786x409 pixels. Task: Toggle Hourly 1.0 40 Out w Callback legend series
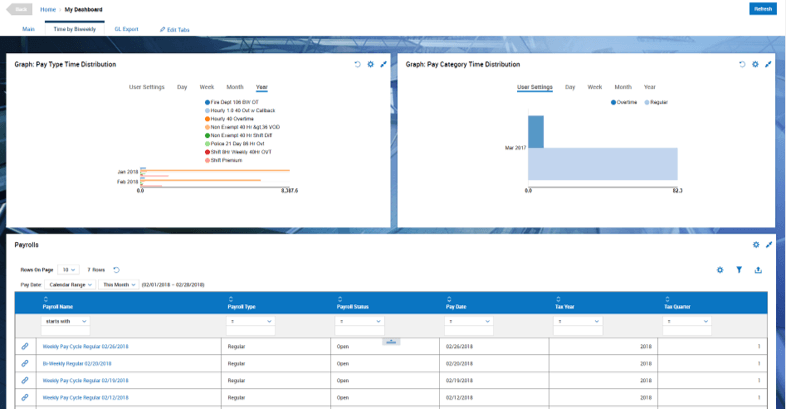tap(240, 110)
